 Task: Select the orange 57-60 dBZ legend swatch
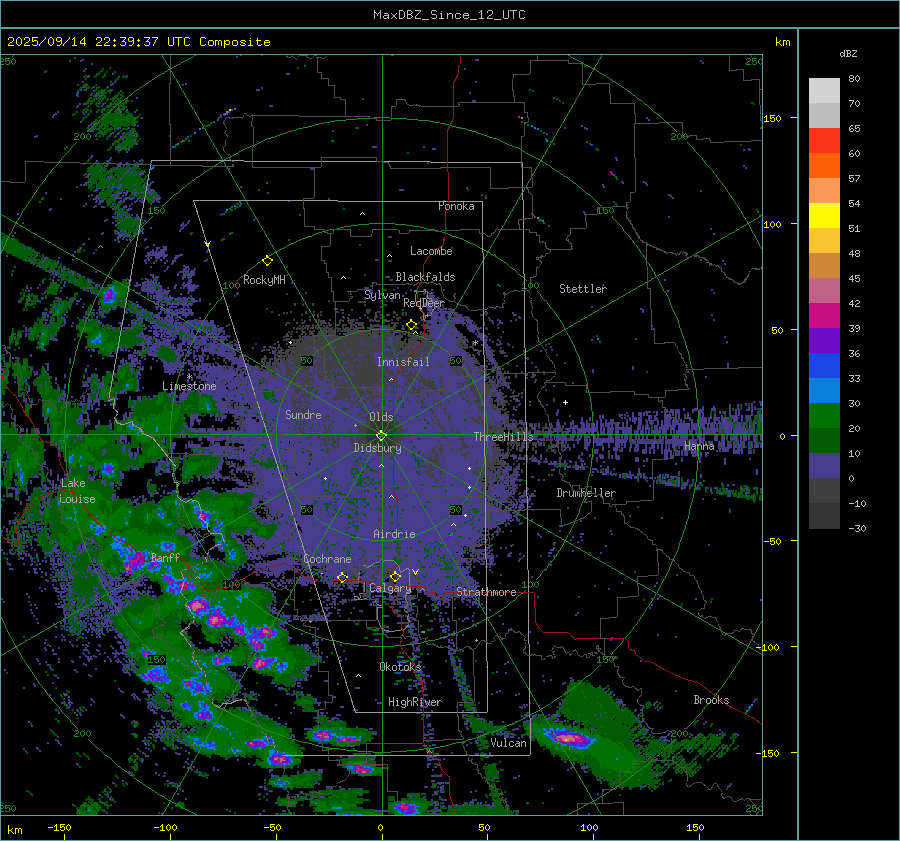pos(824,165)
